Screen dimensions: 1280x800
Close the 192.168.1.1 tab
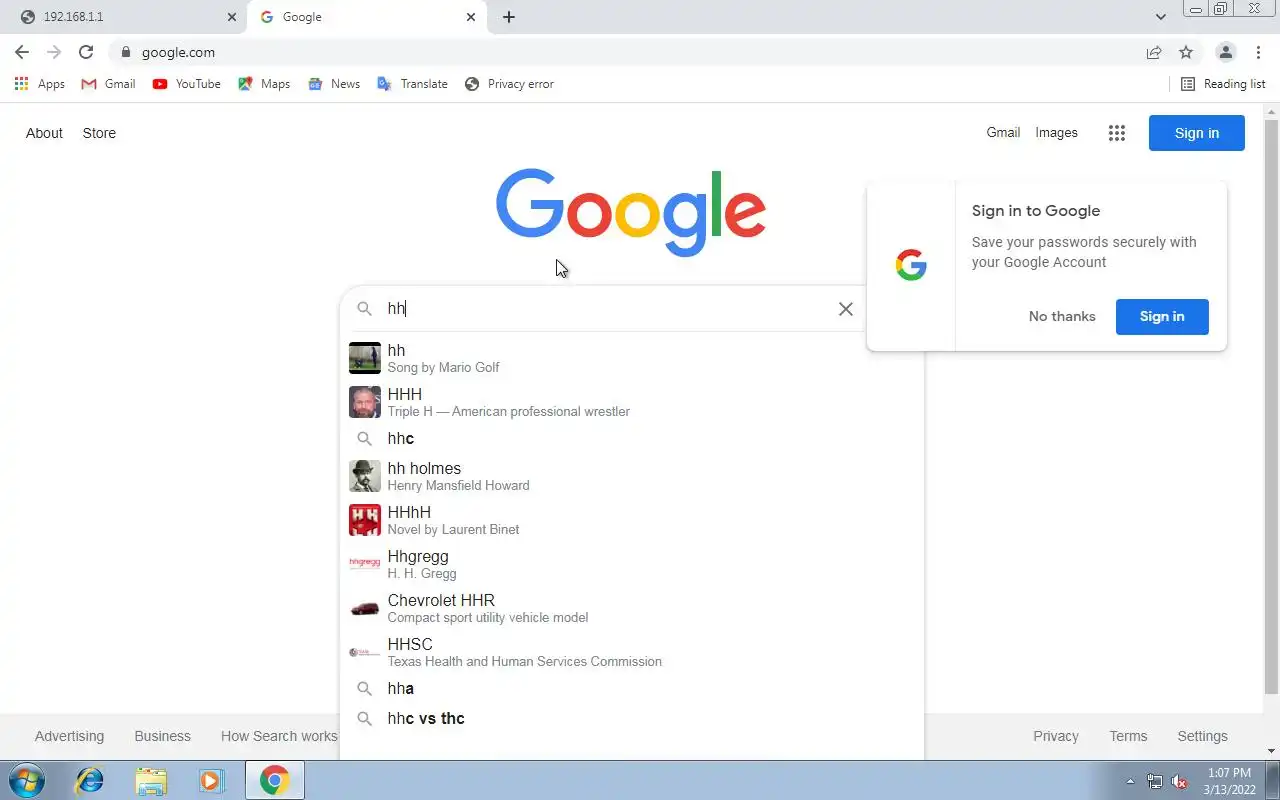[232, 17]
